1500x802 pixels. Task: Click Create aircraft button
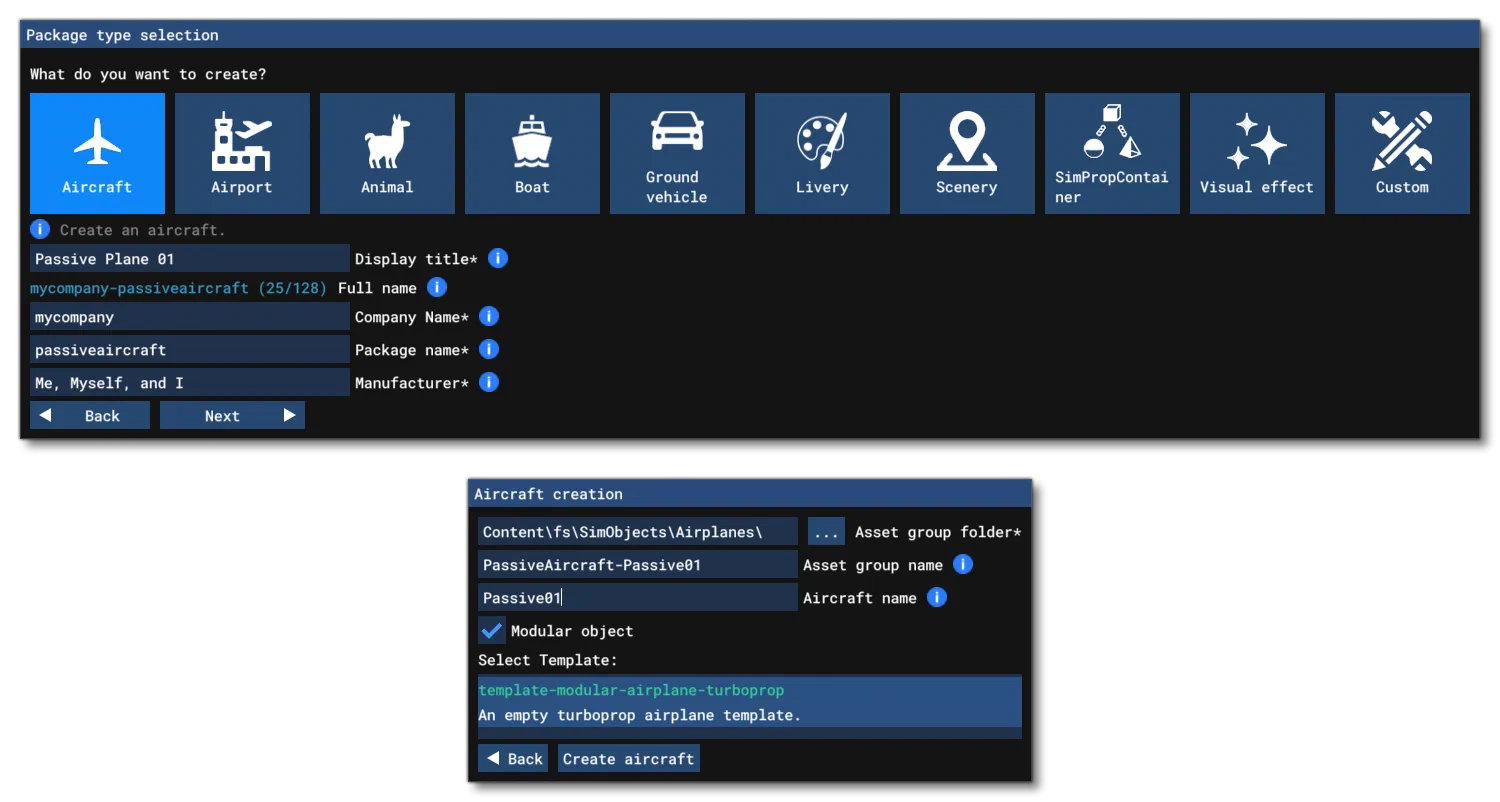coord(628,758)
